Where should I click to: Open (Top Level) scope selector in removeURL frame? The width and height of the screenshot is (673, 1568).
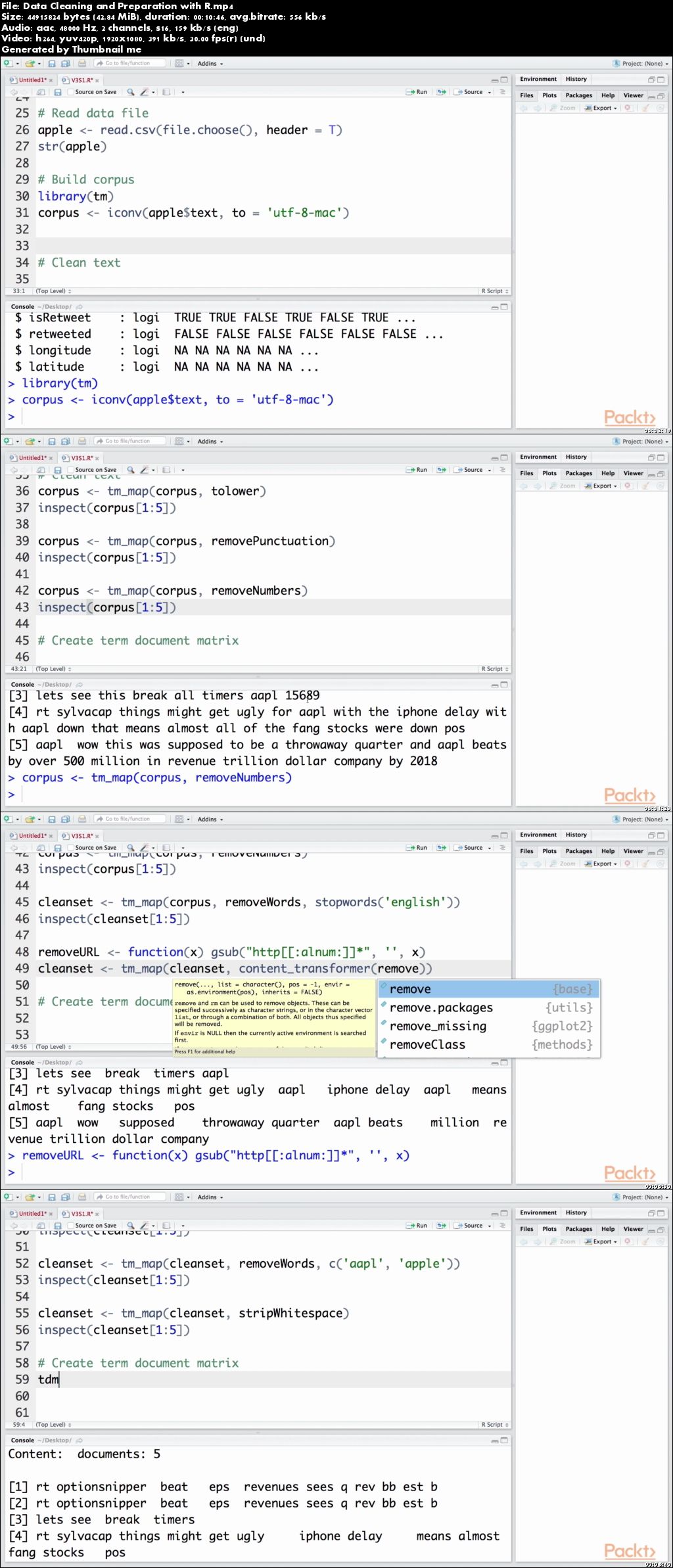53,1047
